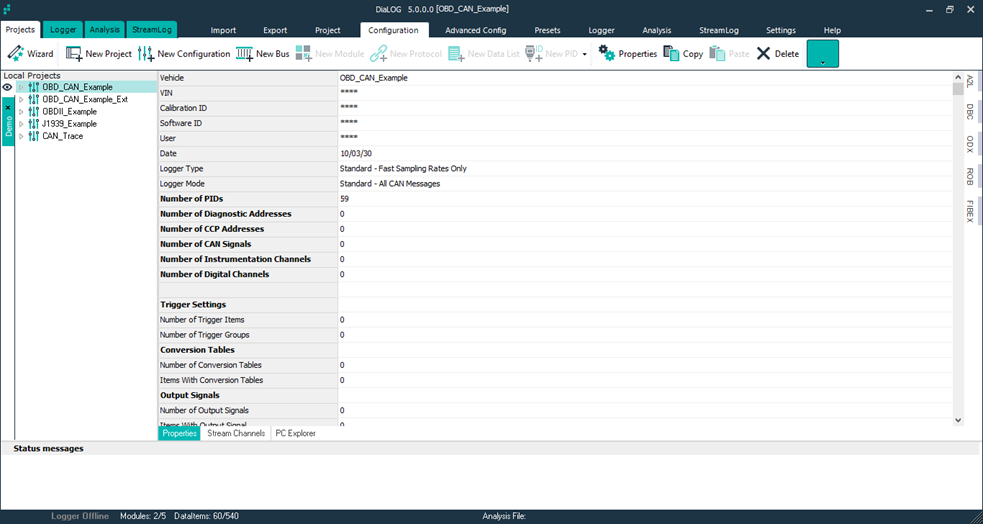Create a New Project from toolbar

[x=98, y=54]
